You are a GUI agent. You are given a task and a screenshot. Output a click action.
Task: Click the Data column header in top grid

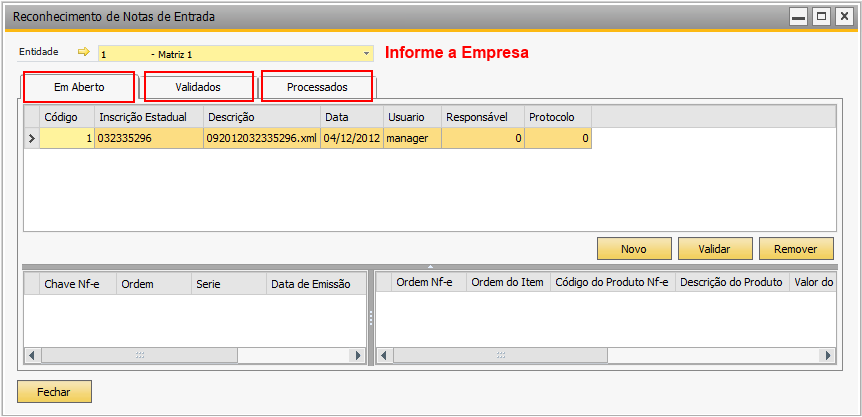pos(352,117)
